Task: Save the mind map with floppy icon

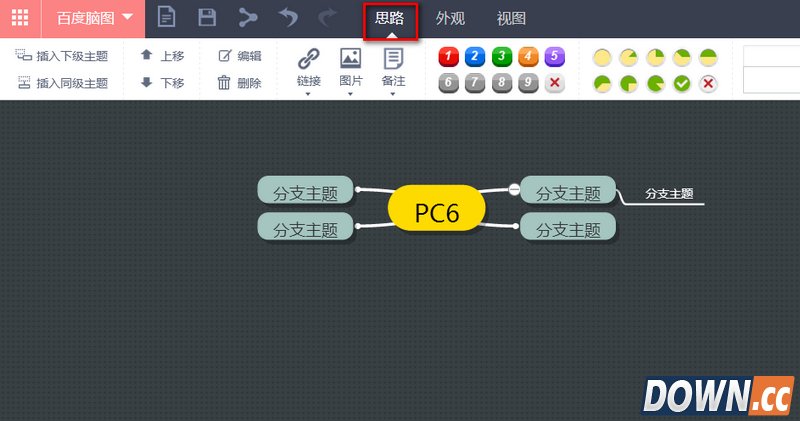Action: [x=207, y=18]
